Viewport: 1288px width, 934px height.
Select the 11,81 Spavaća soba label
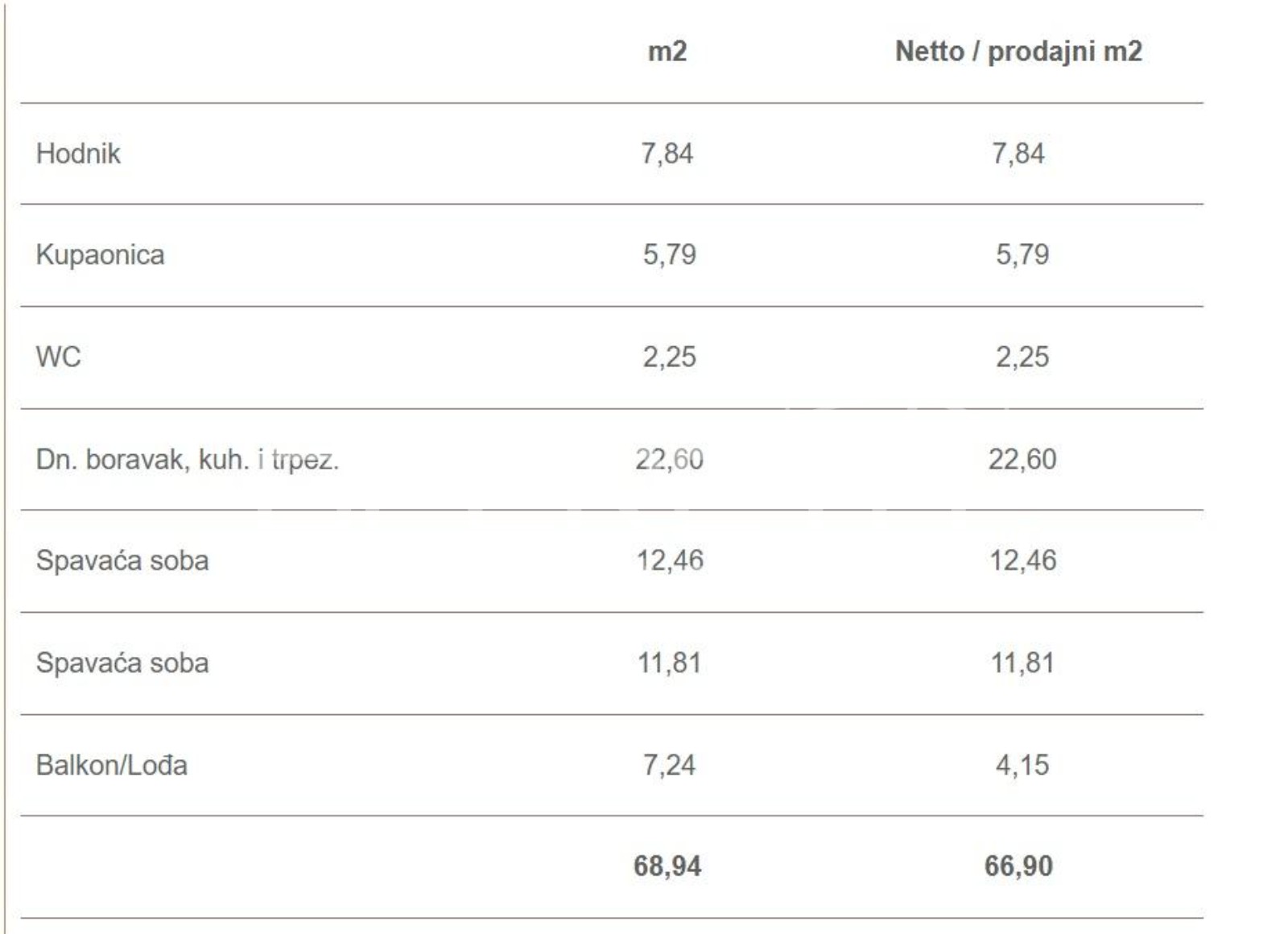pos(122,663)
